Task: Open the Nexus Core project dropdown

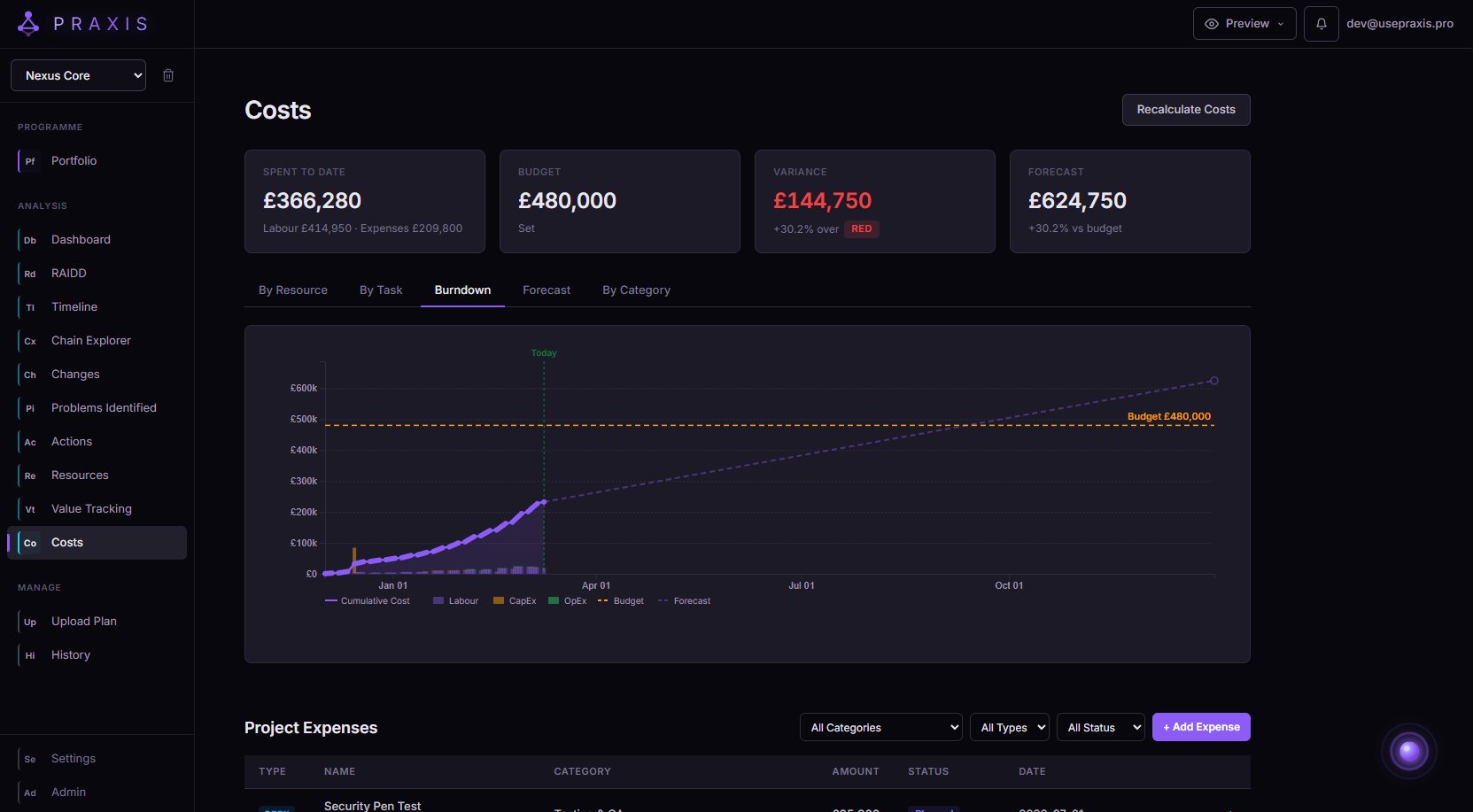Action: point(78,75)
